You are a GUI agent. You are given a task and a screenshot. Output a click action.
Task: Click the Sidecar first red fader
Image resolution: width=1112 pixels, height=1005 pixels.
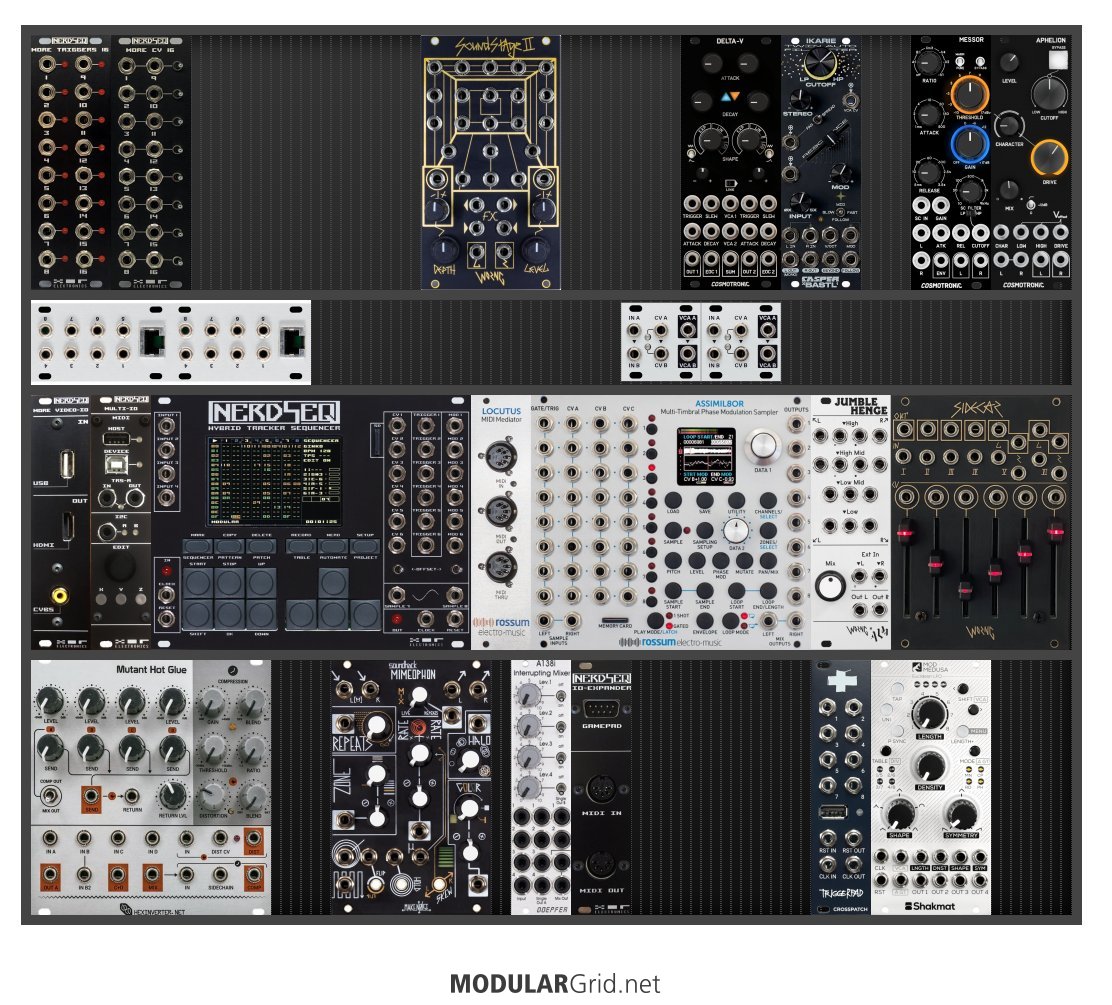904,531
